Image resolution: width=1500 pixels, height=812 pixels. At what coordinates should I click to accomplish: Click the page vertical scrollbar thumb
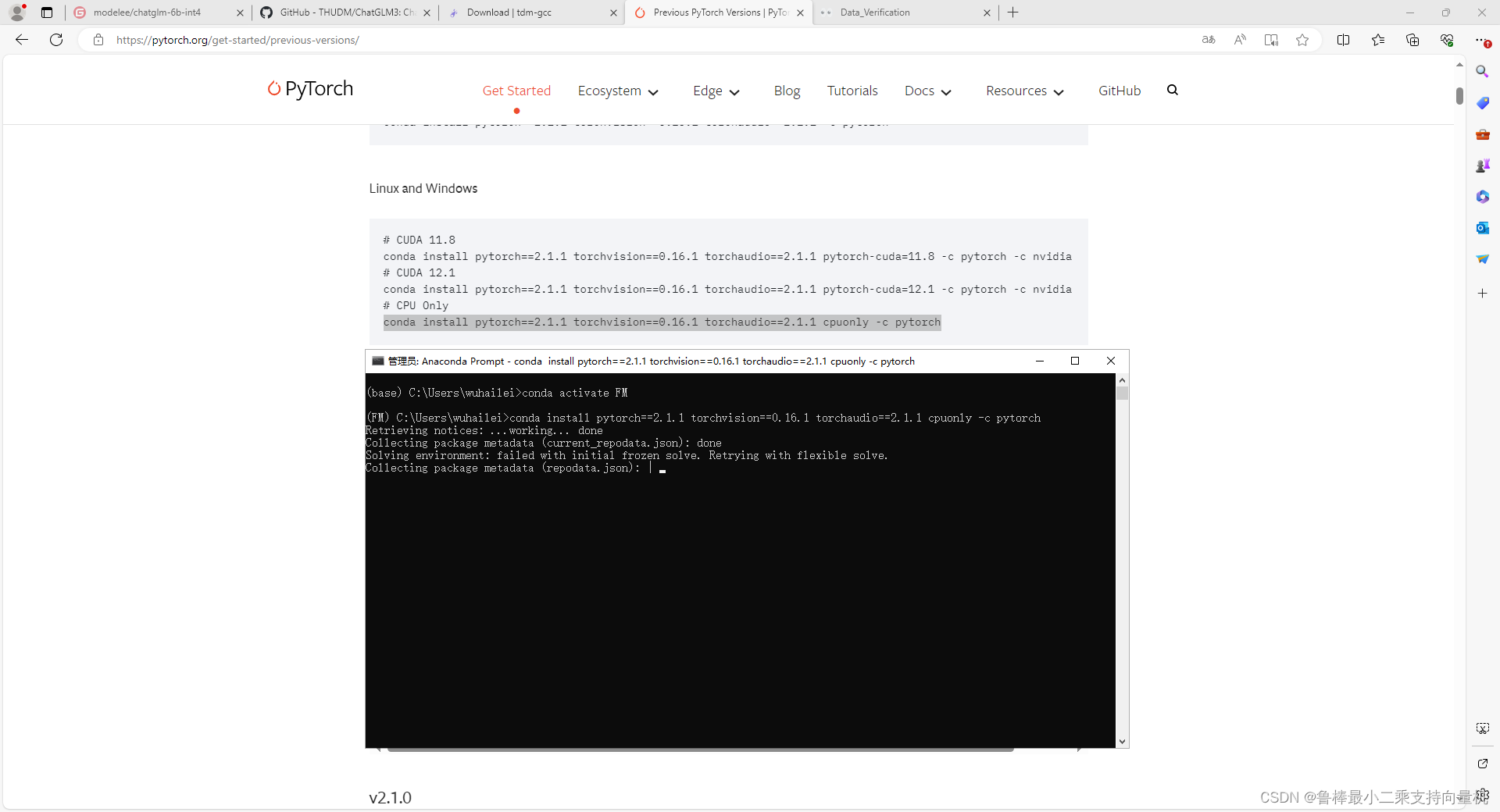coord(1459,95)
